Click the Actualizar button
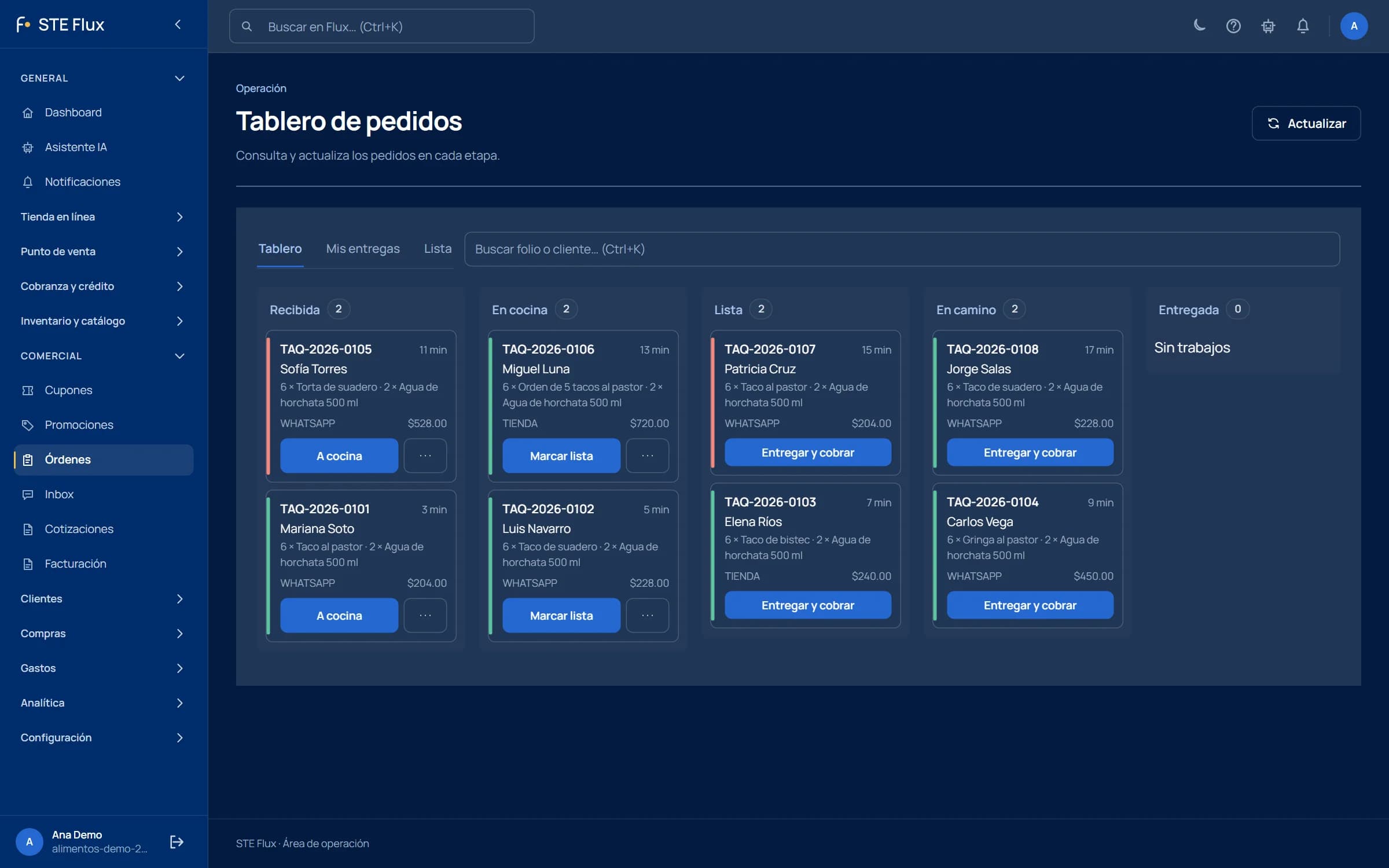Viewport: 1389px width, 868px height. [1306, 123]
